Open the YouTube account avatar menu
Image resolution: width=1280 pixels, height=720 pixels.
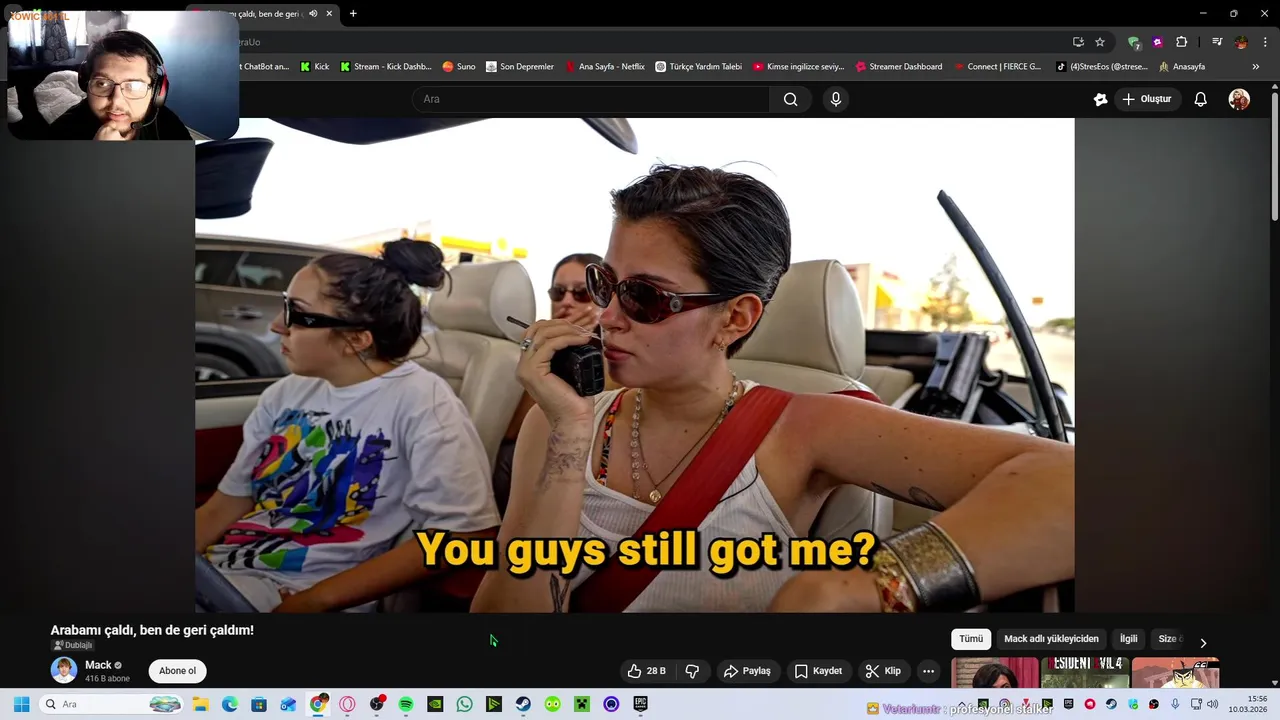point(1239,99)
